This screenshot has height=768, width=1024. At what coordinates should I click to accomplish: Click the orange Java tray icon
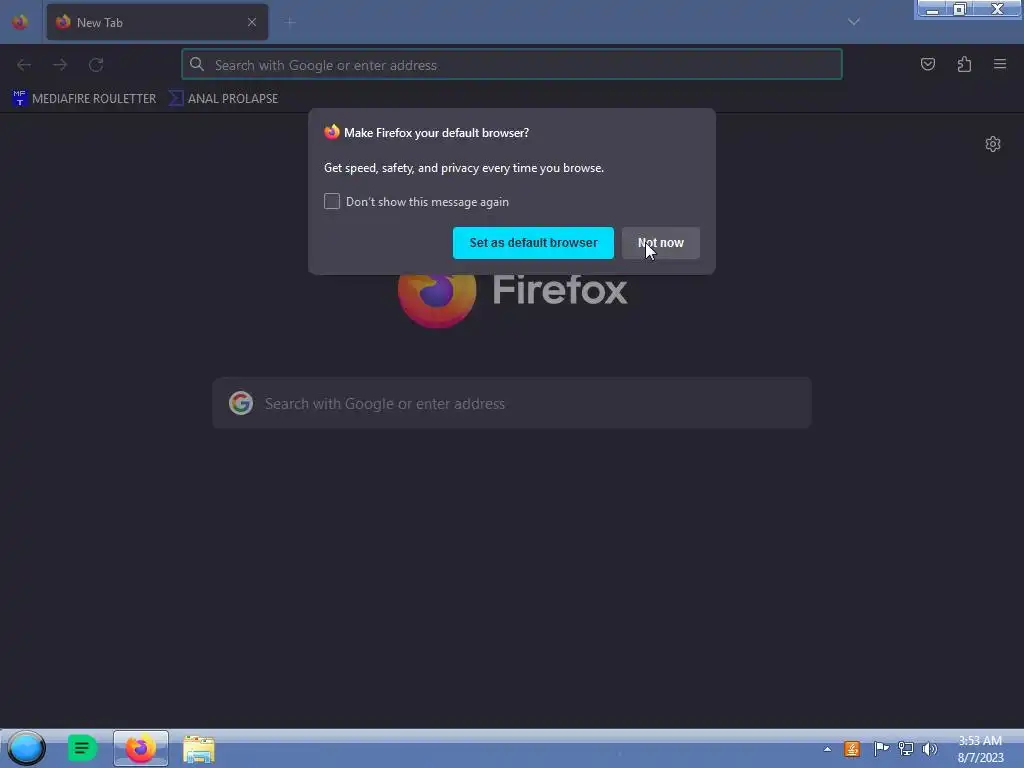(x=852, y=749)
